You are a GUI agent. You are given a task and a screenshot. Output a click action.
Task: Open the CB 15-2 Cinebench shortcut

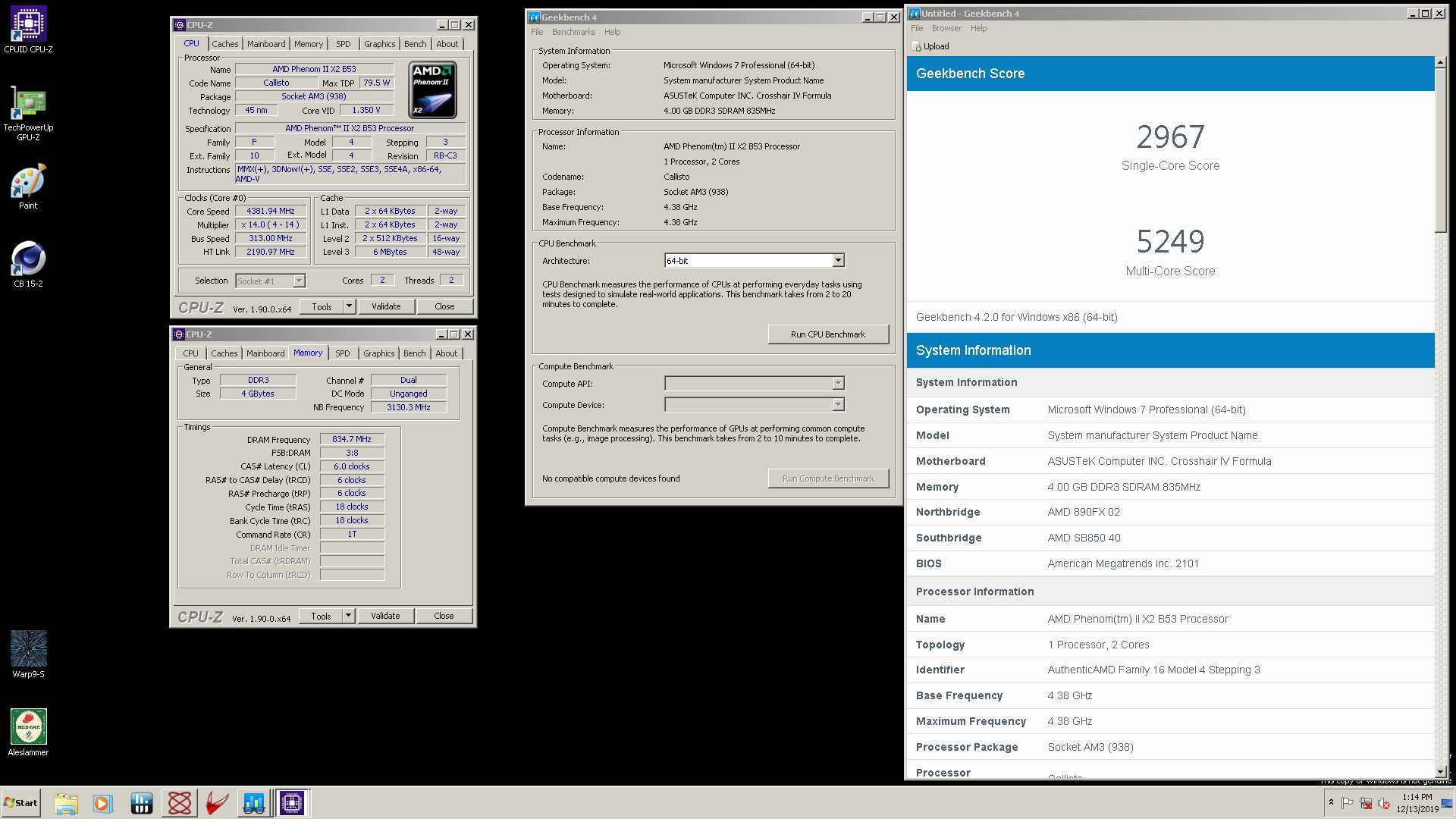(x=28, y=264)
